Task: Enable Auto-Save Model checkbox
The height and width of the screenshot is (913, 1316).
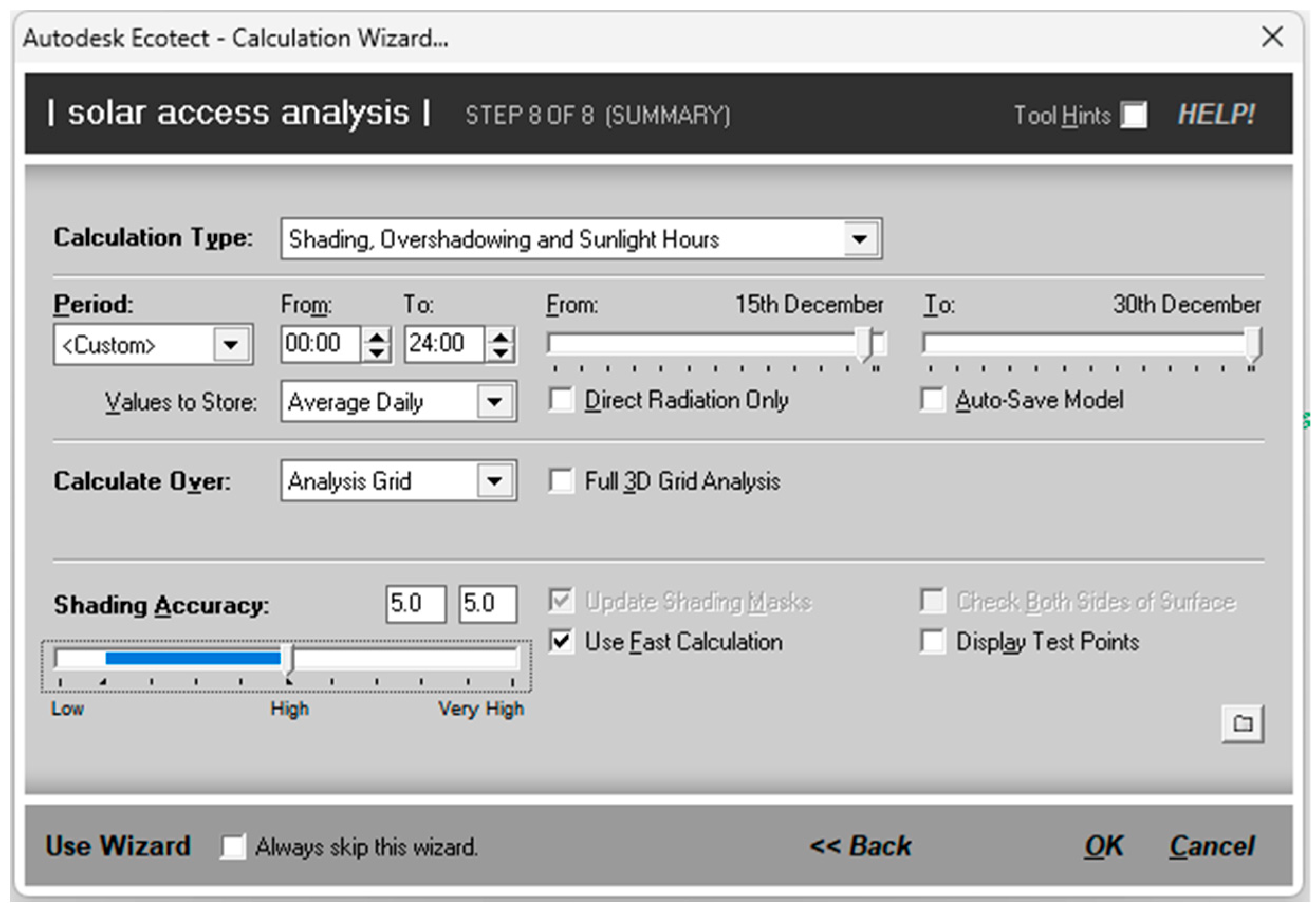Action: tap(932, 400)
